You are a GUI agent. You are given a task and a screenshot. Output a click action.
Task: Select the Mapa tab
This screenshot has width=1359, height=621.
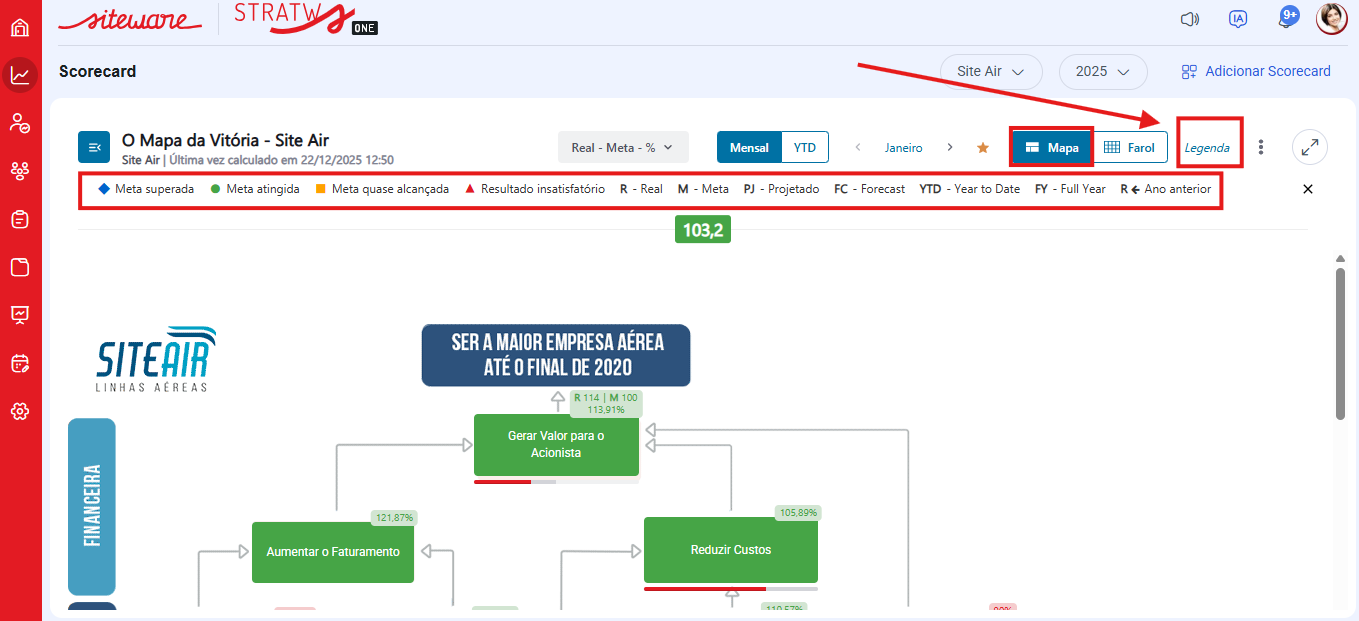click(1051, 147)
